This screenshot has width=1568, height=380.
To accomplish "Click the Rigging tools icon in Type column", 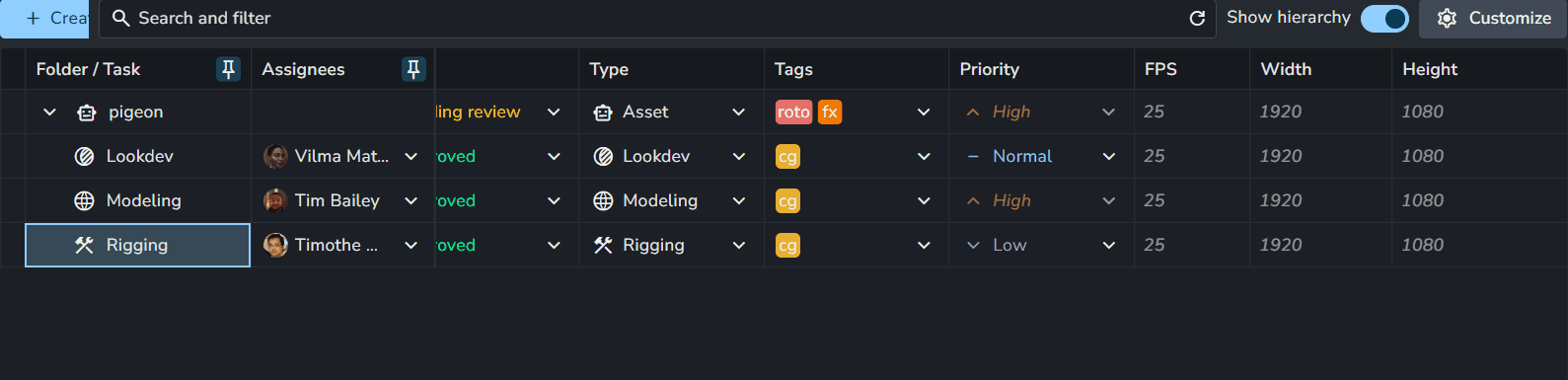I will pyautogui.click(x=603, y=245).
